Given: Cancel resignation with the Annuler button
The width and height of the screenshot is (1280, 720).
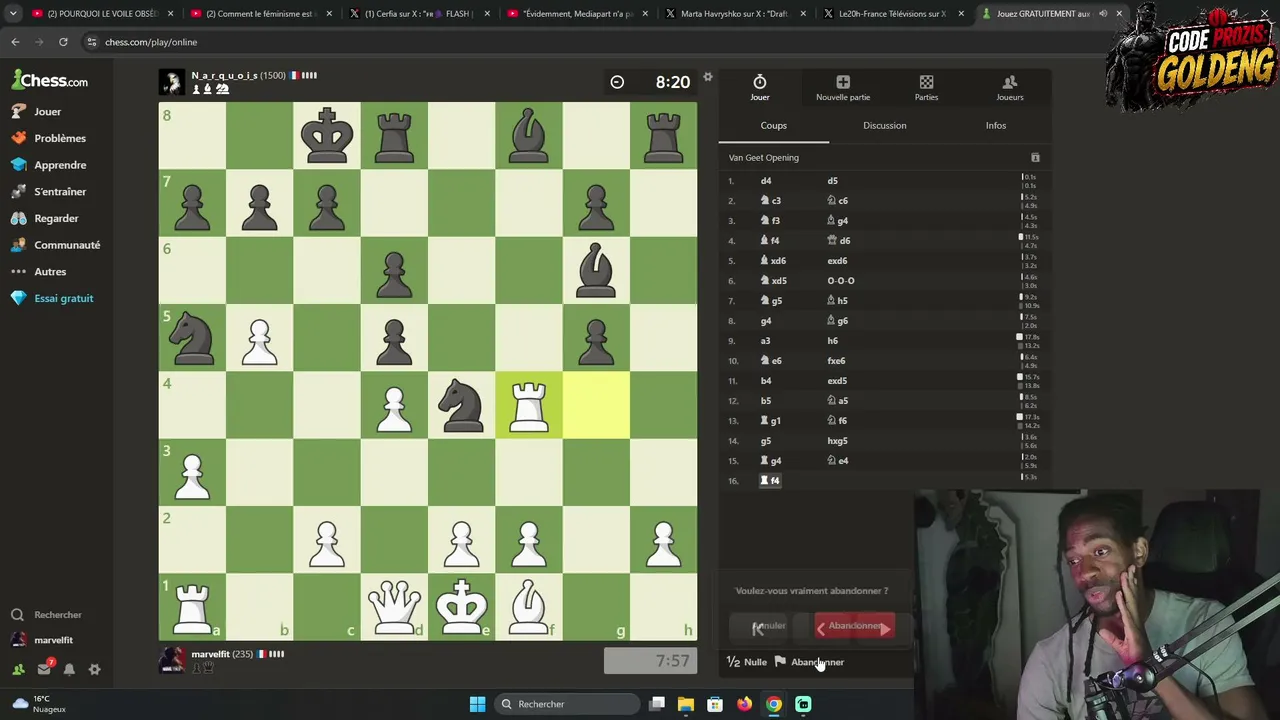Looking at the screenshot, I should [770, 627].
